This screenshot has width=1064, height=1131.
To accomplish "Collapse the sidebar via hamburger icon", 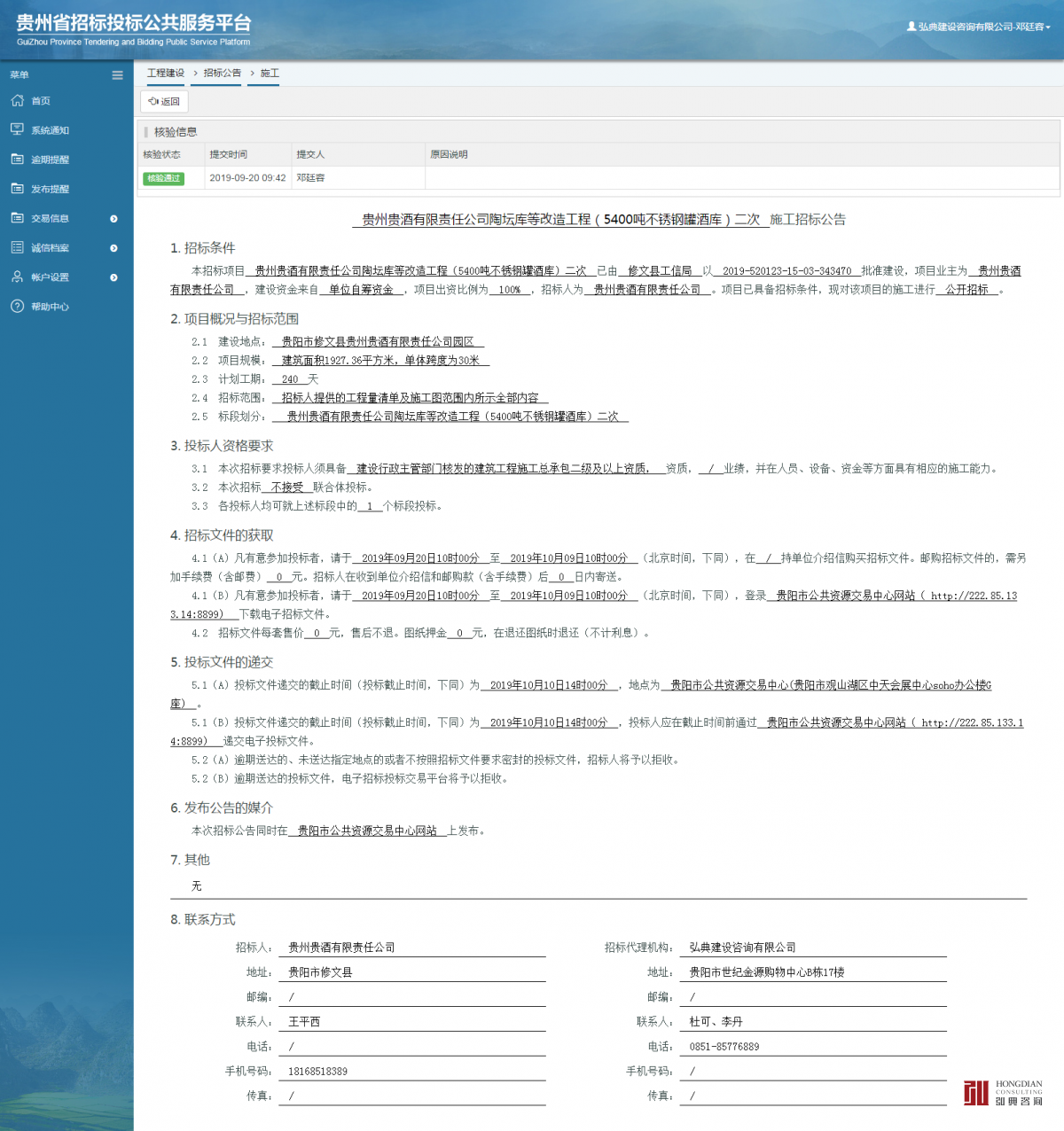I will click(117, 74).
